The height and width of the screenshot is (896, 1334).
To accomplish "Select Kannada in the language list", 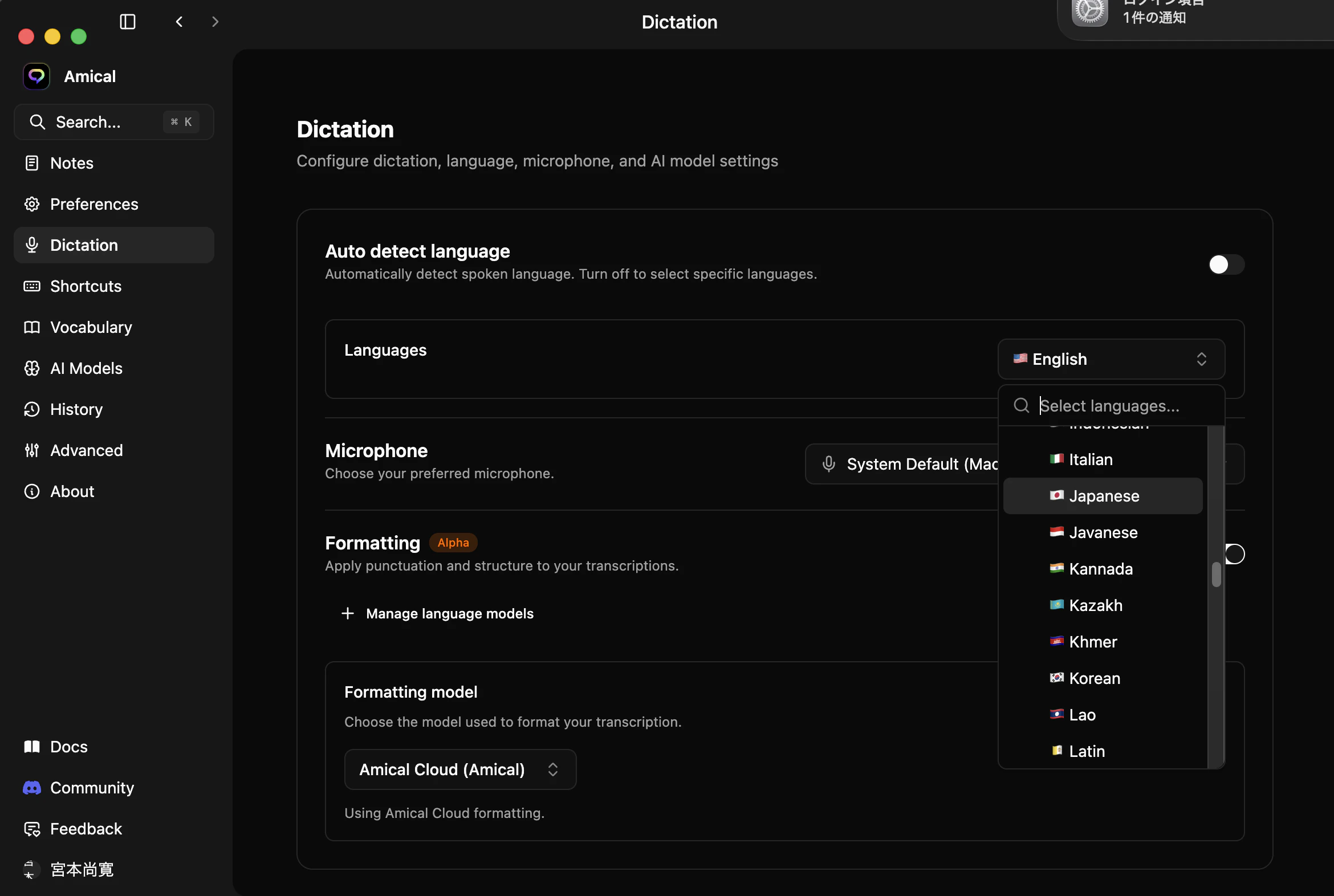I will (x=1103, y=569).
